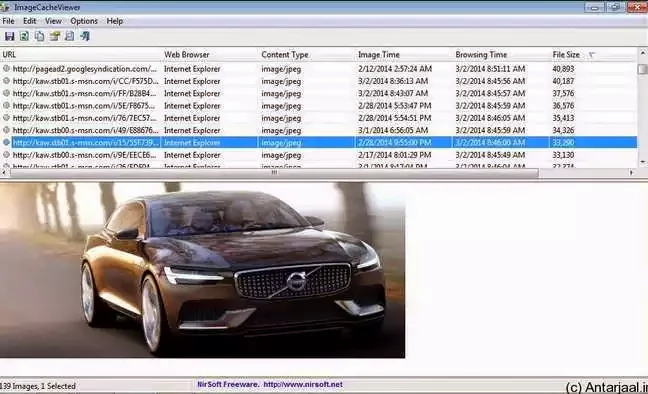Sort by the Image Time column header

point(404,55)
